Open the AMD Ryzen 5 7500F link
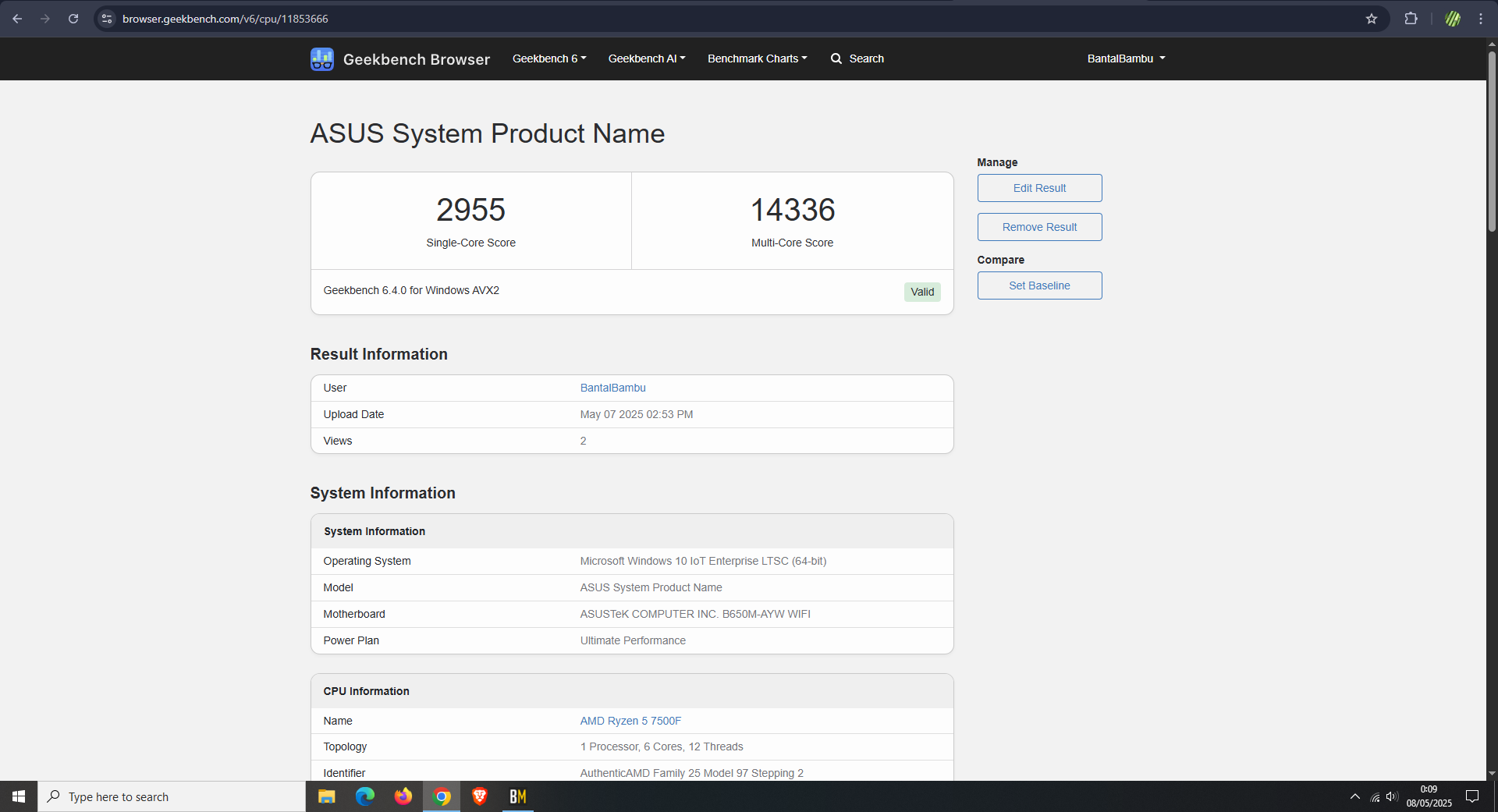The width and height of the screenshot is (1498, 812). [x=630, y=721]
